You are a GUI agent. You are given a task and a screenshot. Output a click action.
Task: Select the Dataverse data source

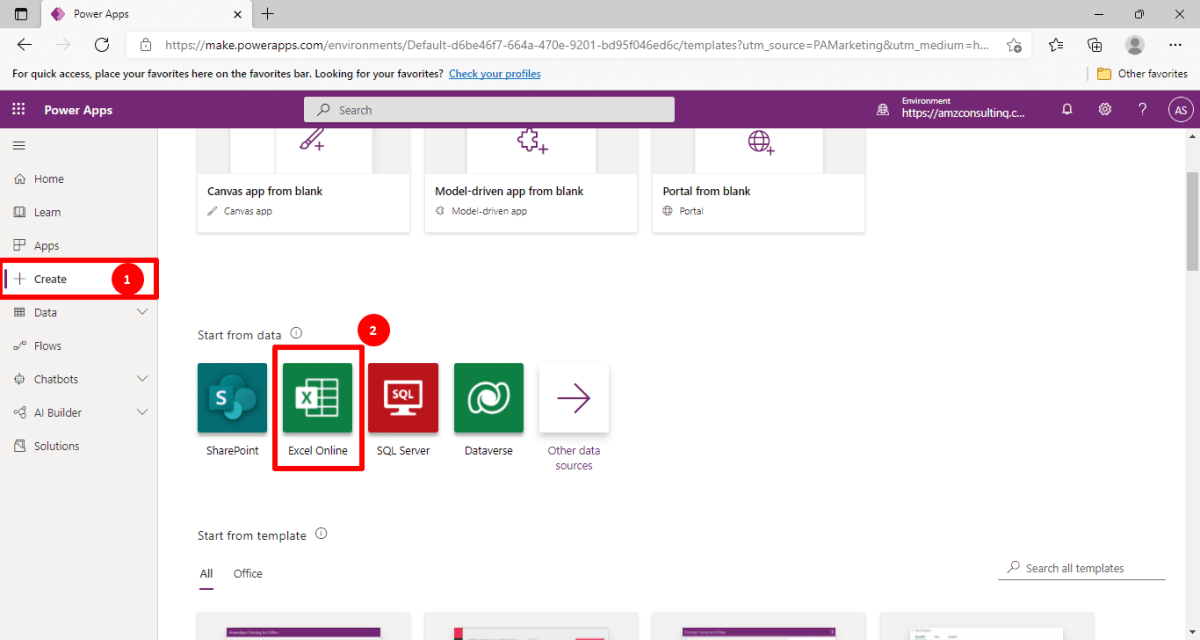(488, 397)
